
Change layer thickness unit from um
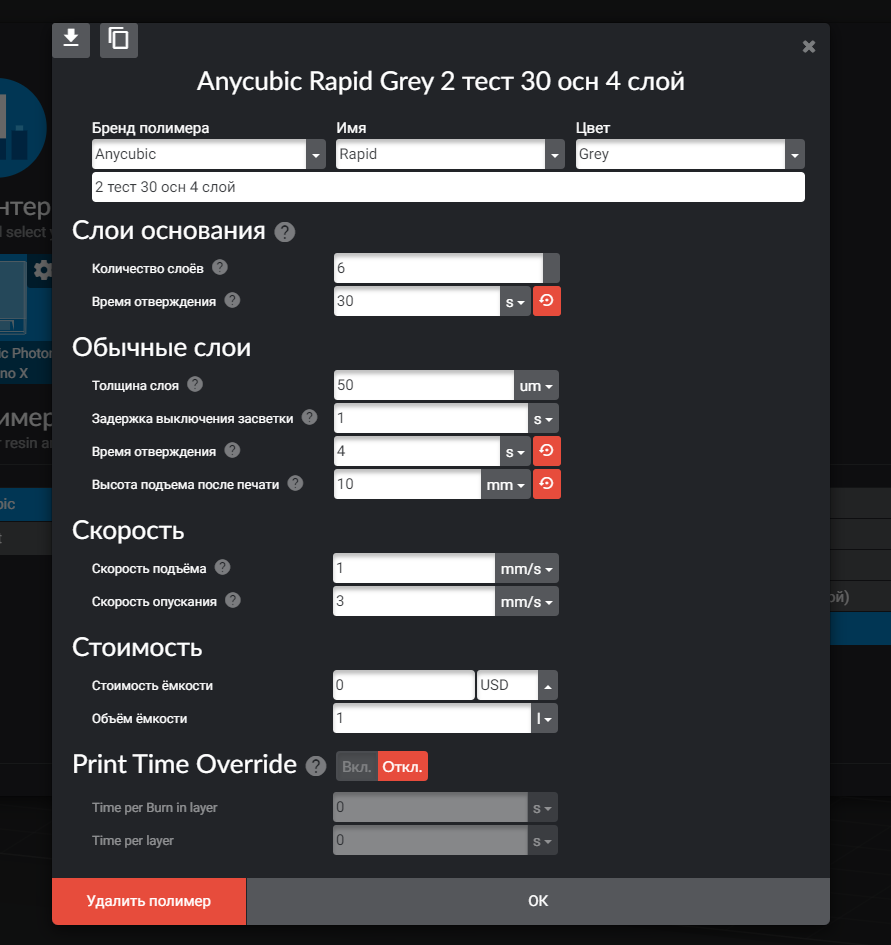536,386
